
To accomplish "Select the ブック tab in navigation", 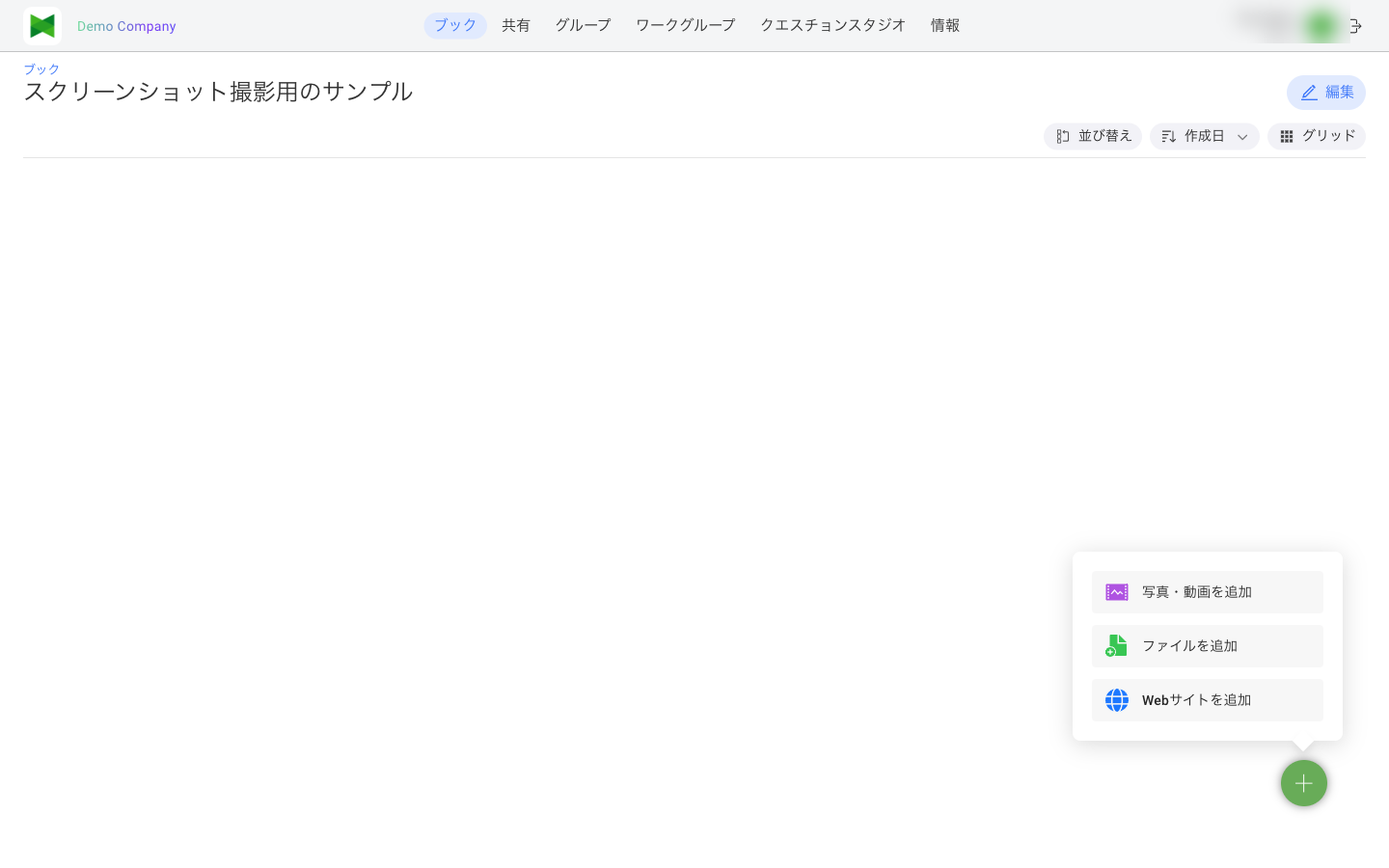I will tap(455, 25).
